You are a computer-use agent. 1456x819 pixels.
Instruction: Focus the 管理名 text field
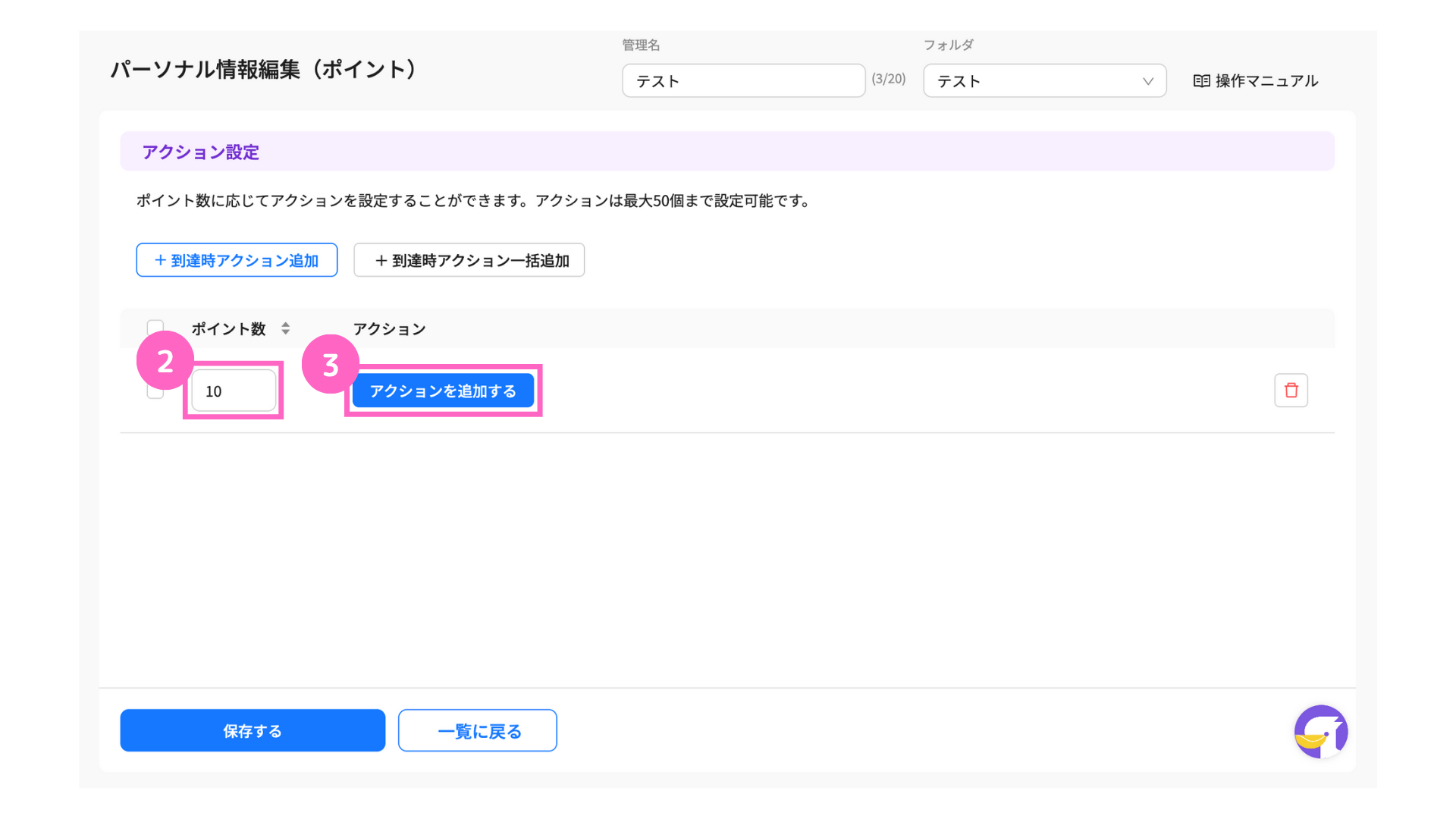[743, 81]
